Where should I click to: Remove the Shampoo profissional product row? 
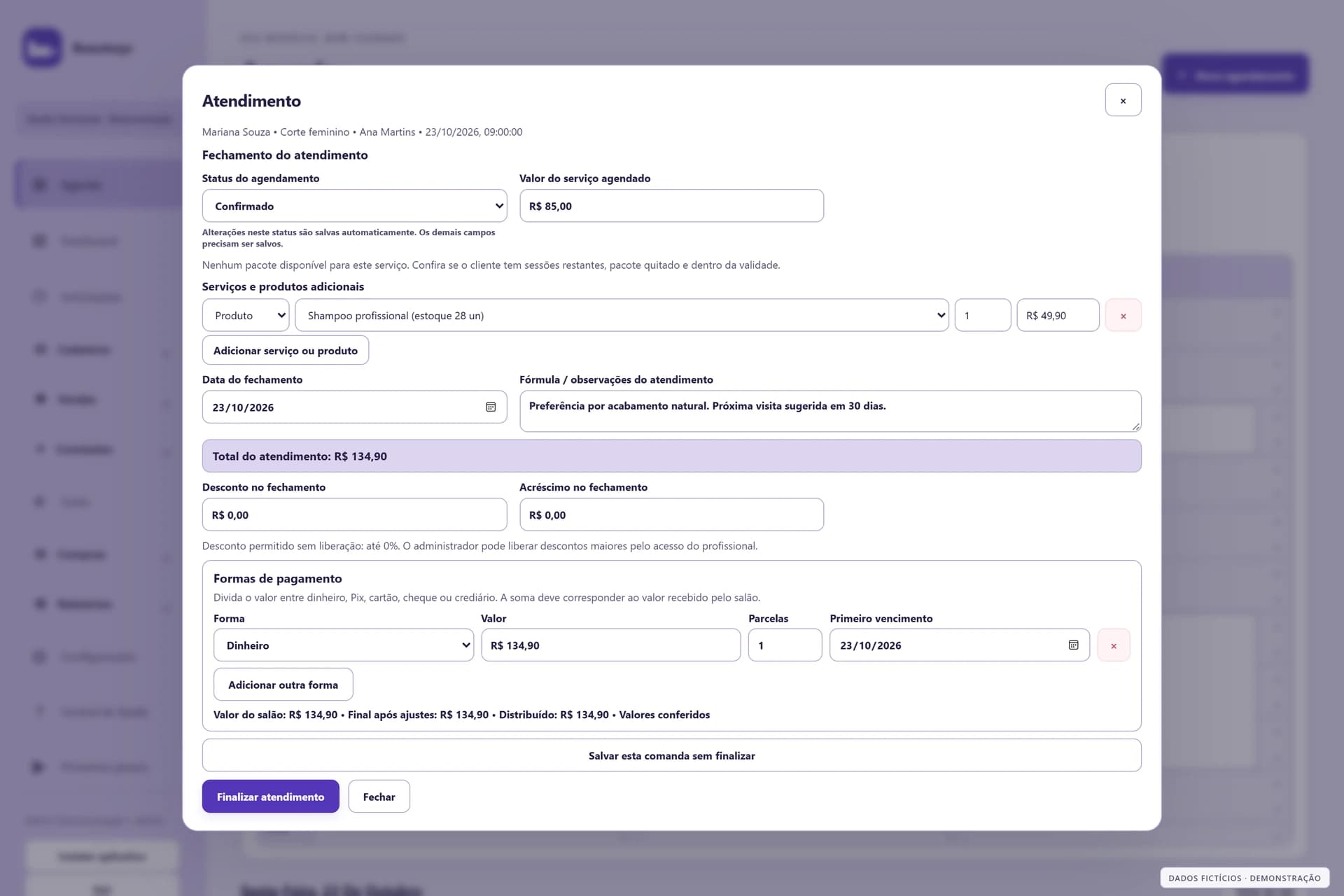pyautogui.click(x=1123, y=316)
